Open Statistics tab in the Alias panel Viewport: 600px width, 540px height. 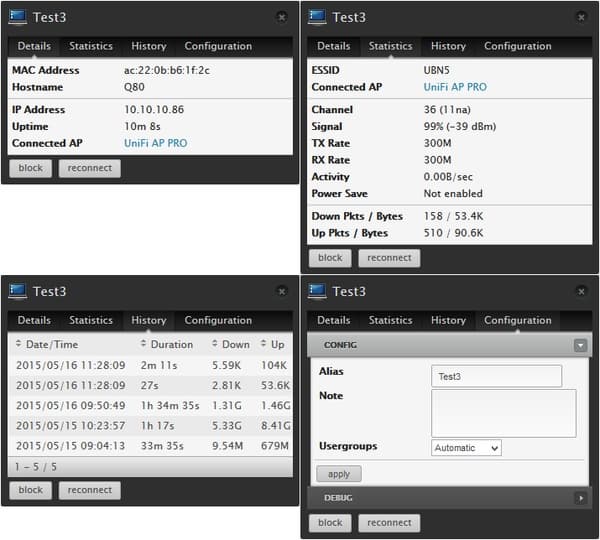[390, 320]
